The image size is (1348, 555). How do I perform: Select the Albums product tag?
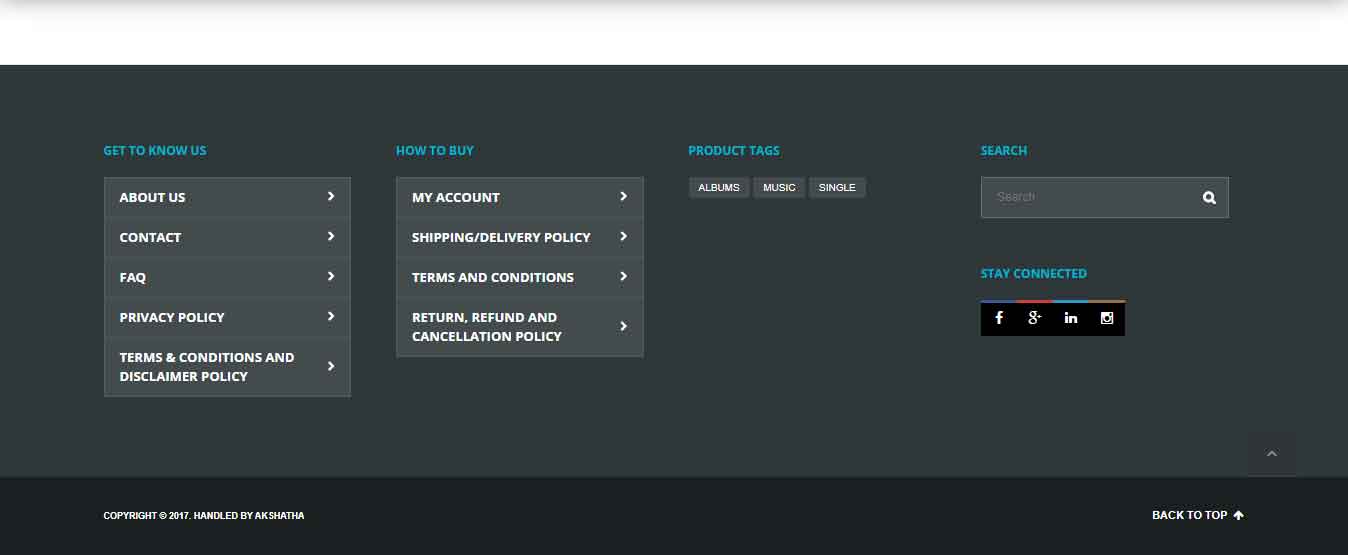coord(719,188)
